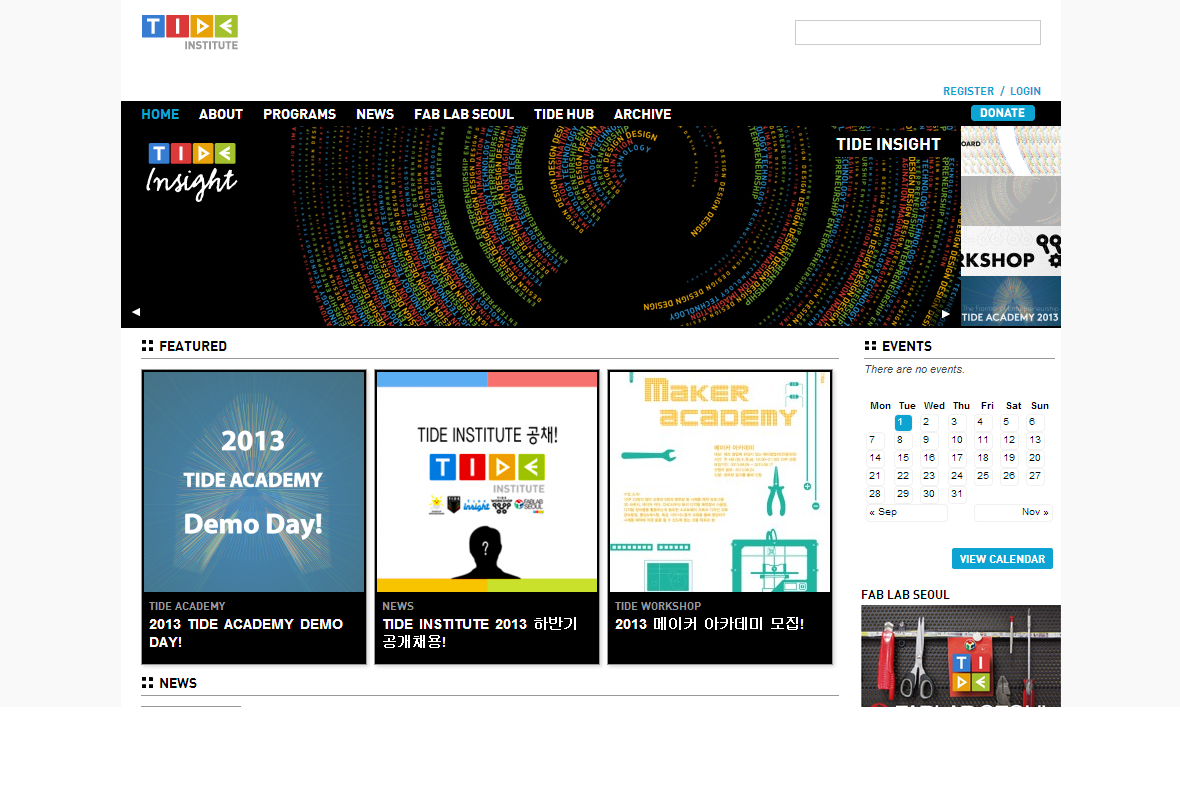Open the REGISTER link

click(x=969, y=91)
